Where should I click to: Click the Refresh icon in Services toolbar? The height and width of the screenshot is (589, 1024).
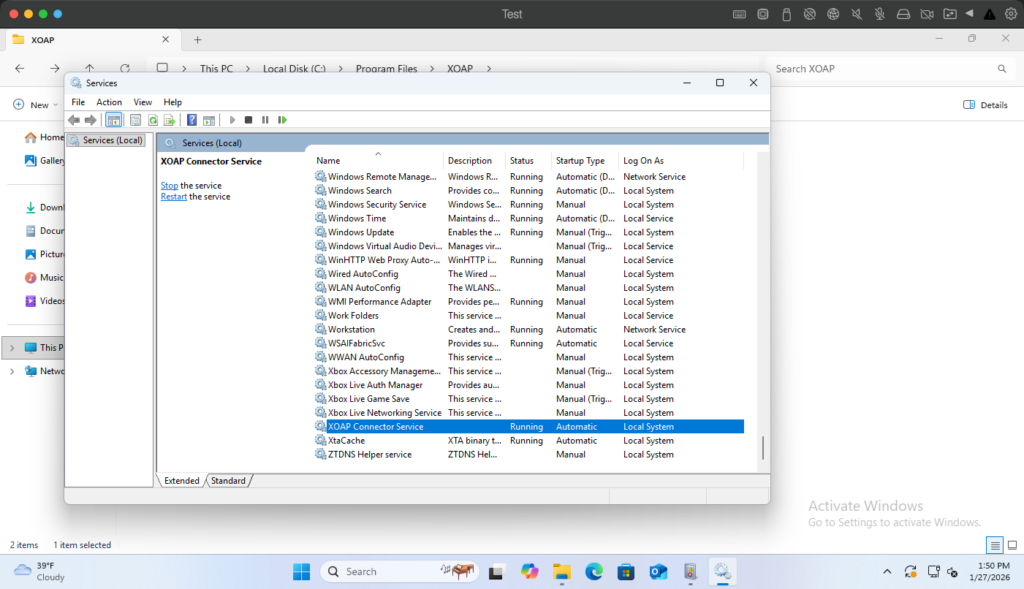(153, 120)
